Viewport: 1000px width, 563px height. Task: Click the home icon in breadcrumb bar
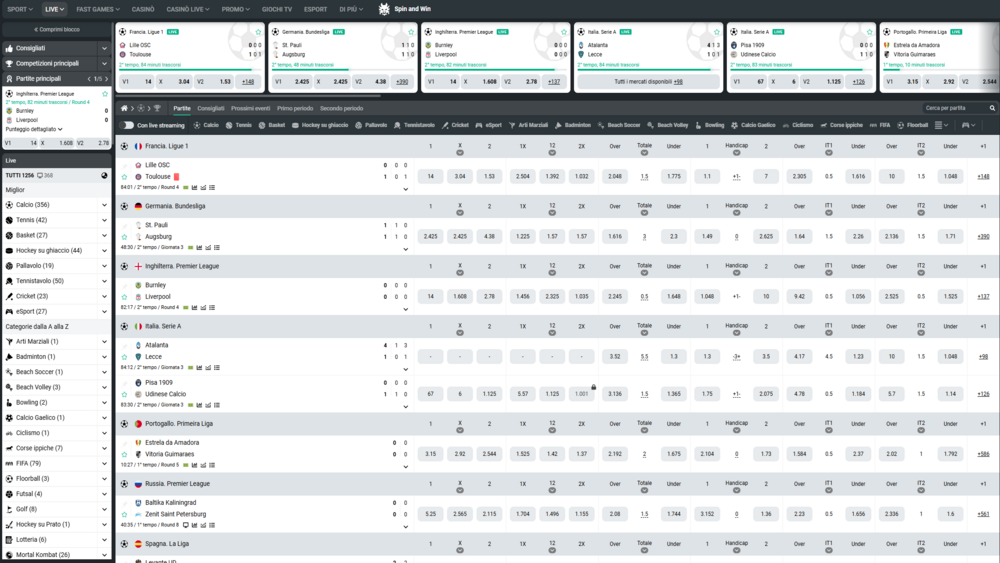point(124,108)
